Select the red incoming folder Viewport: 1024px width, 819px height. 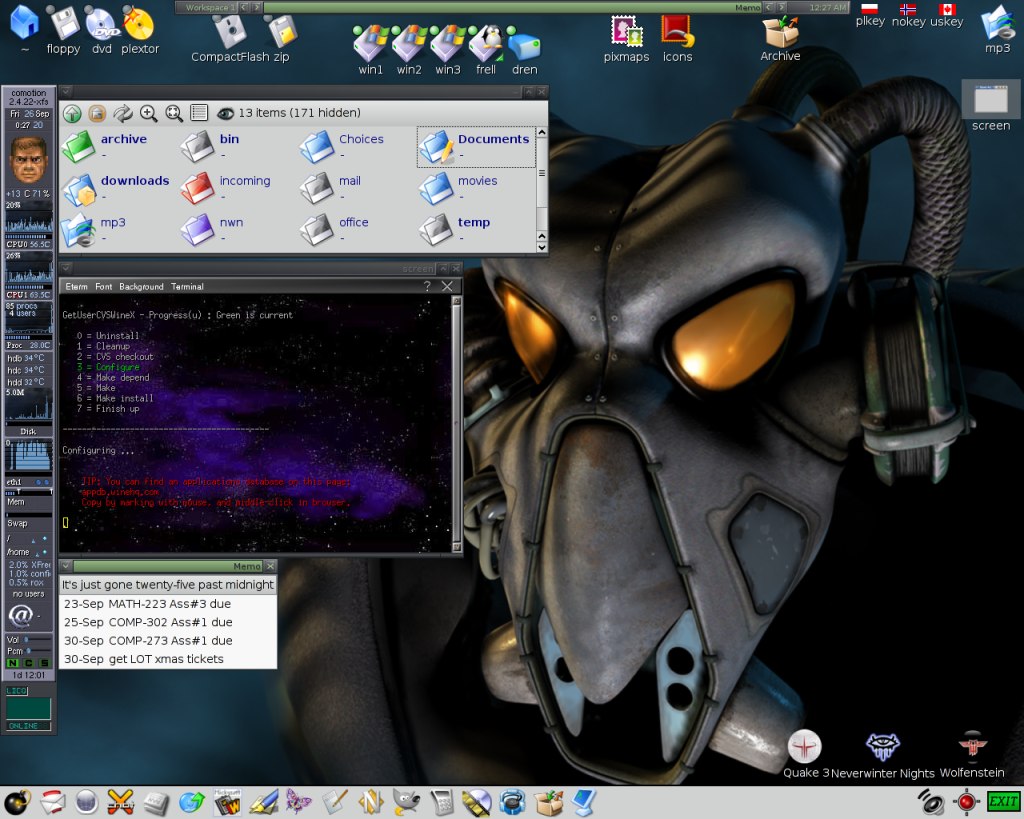225,188
